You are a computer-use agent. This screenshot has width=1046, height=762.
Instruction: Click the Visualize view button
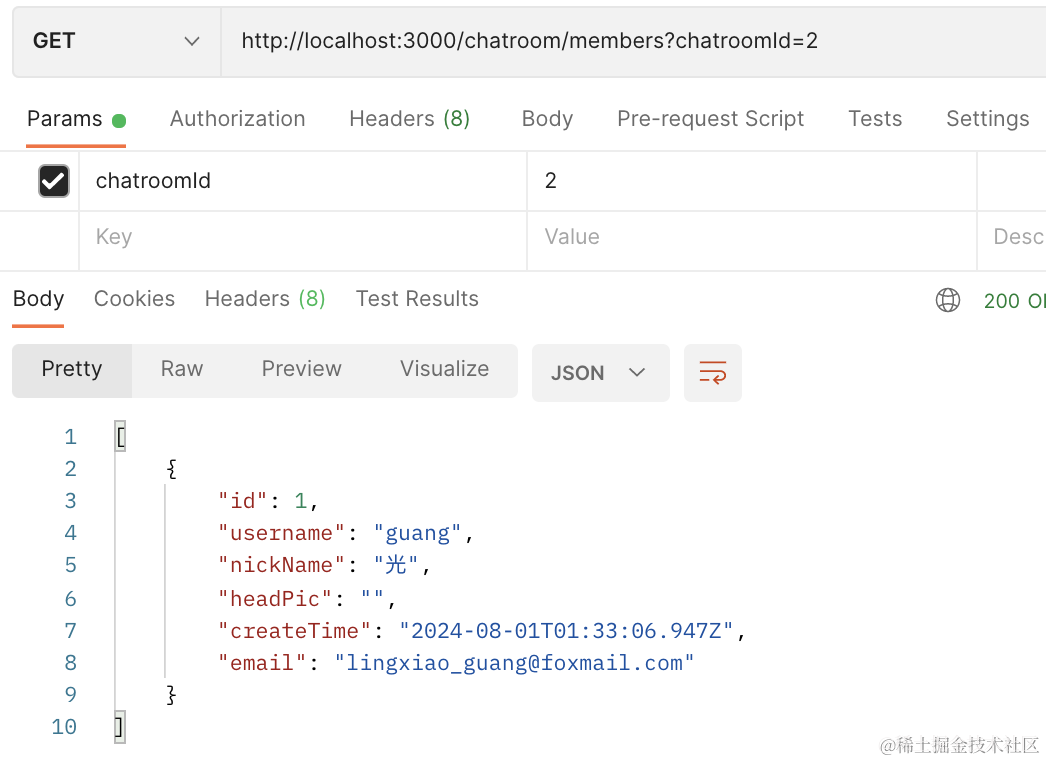pos(444,369)
